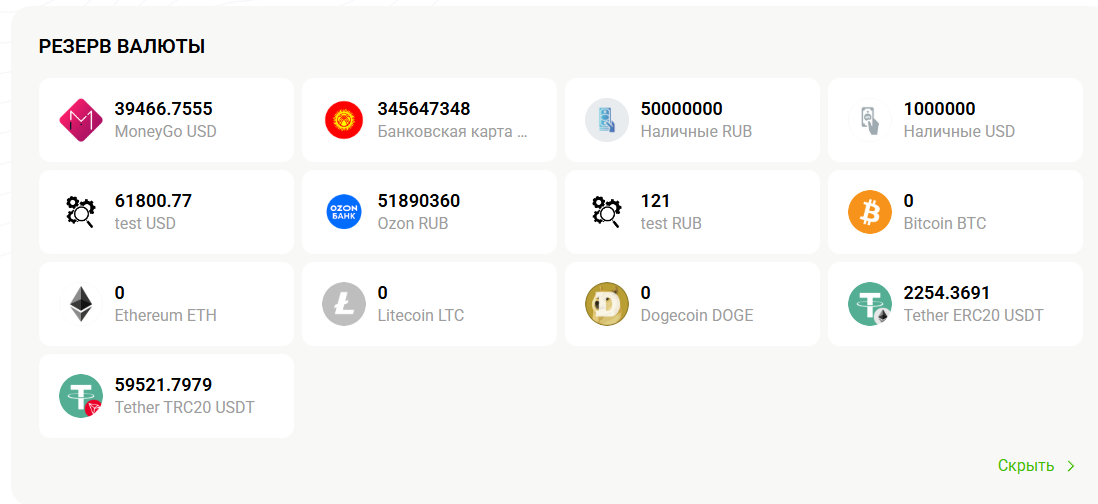Screen dimensions: 1098x504
Task: Click the Резерв валюты heading
Action: click(x=122, y=47)
